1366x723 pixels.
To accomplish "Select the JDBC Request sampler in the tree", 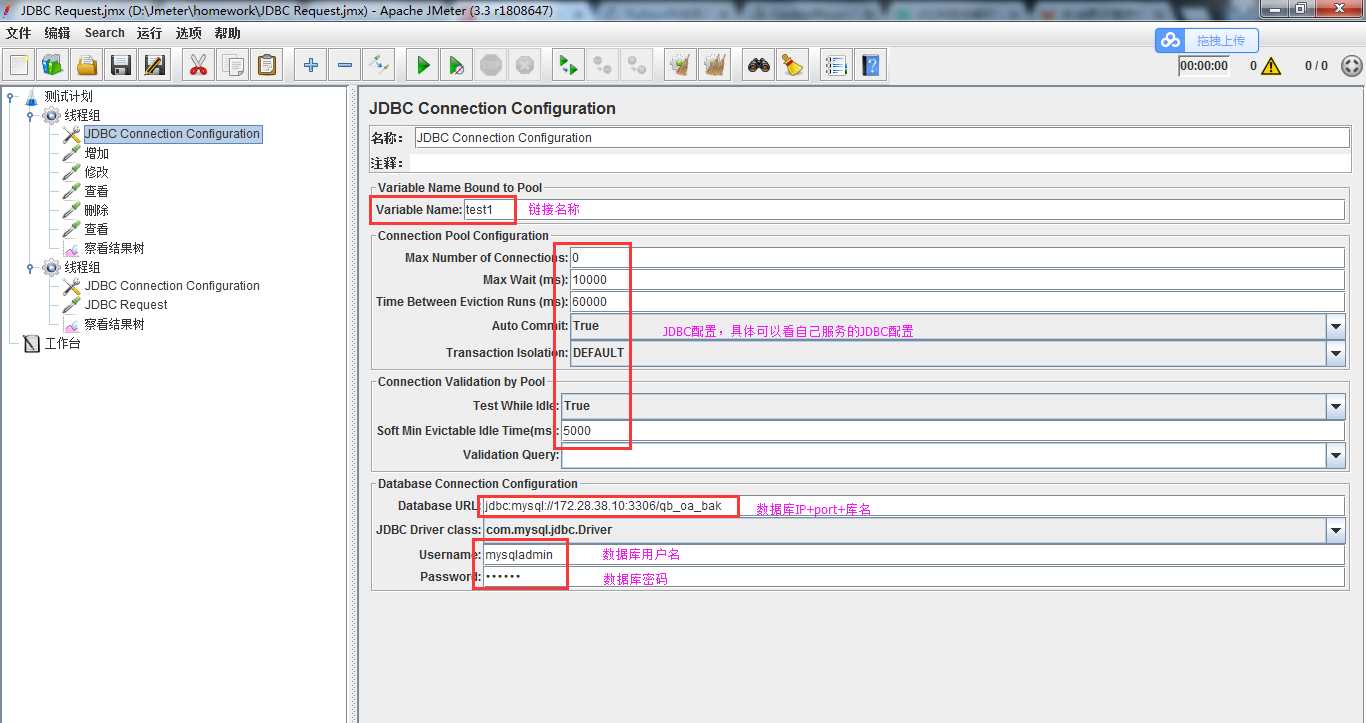I will tap(126, 305).
